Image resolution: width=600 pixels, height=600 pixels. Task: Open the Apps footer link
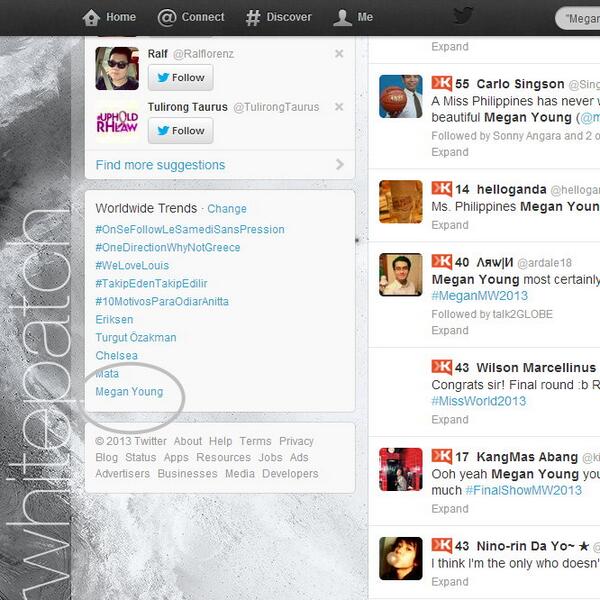pos(176,457)
